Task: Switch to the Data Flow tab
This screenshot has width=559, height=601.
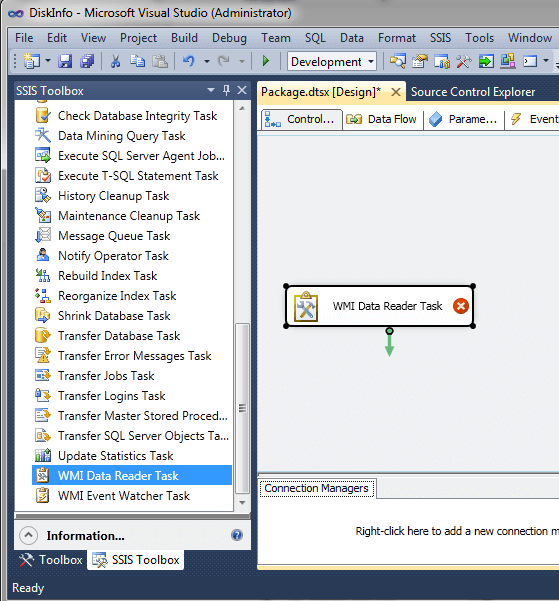Action: (383, 119)
